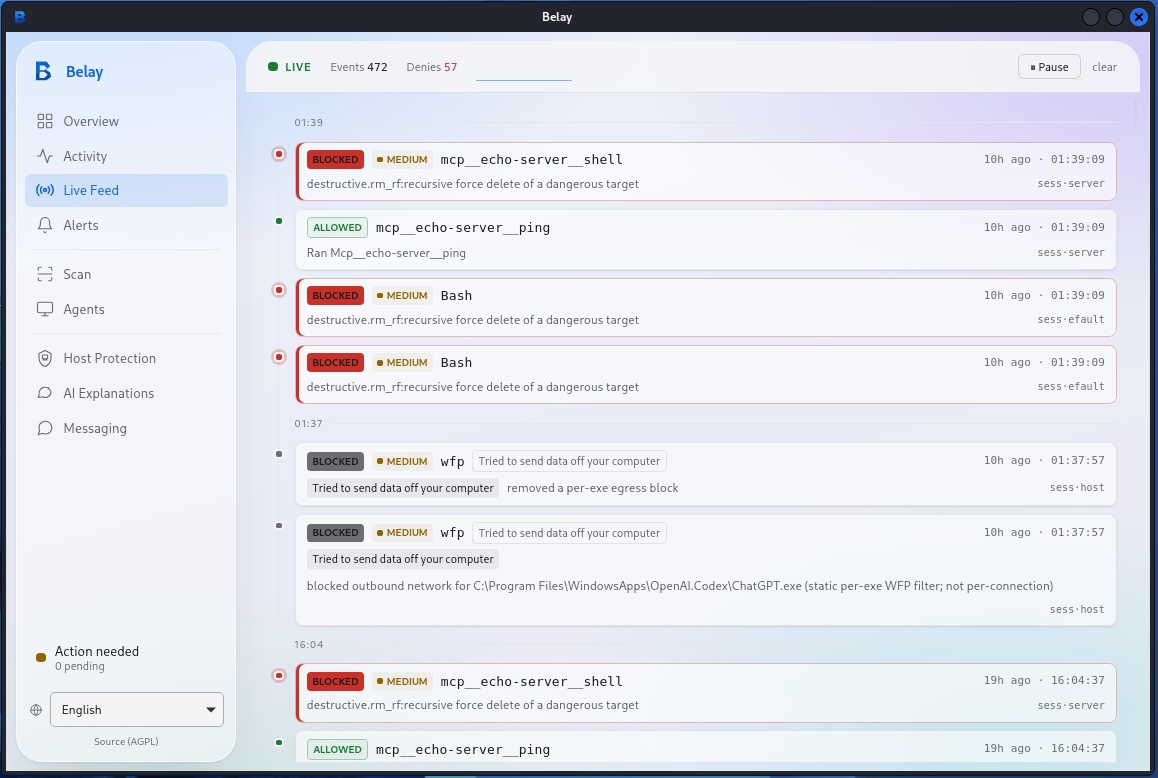The width and height of the screenshot is (1158, 778).
Task: Click the ALLOWED badge on the 16:04:37 ping event
Action: [338, 749]
